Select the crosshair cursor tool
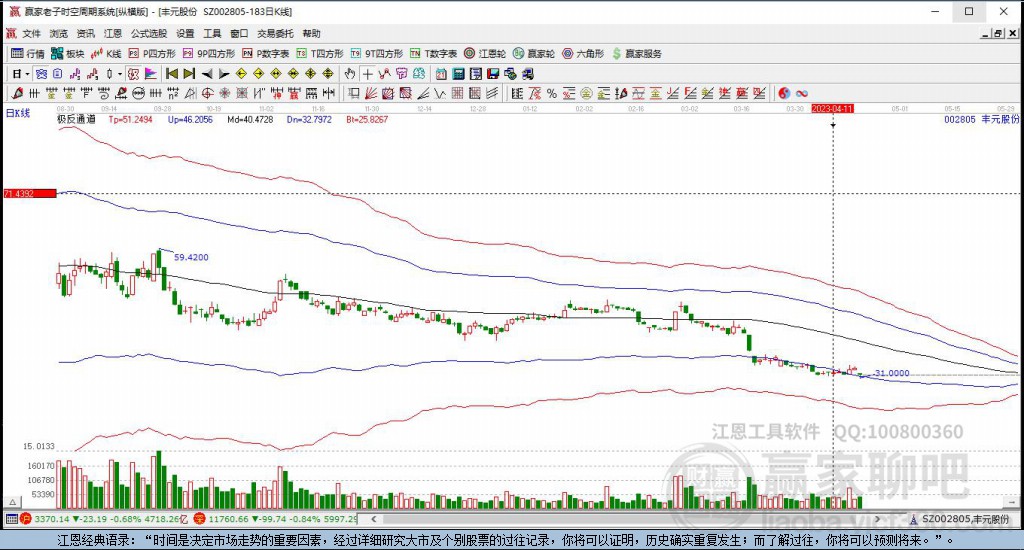 [x=368, y=74]
